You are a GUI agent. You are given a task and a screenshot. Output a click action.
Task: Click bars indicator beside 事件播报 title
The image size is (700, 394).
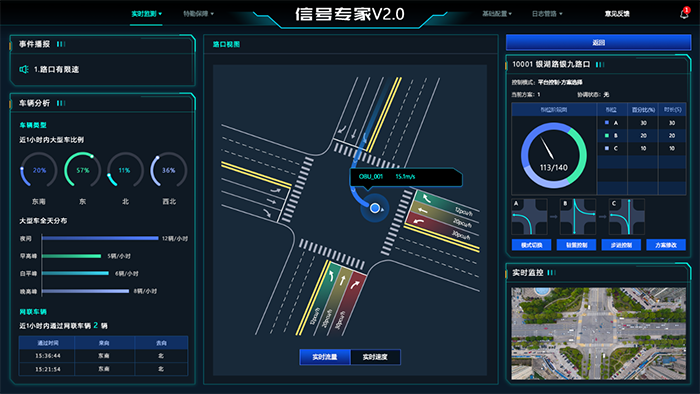61,44
